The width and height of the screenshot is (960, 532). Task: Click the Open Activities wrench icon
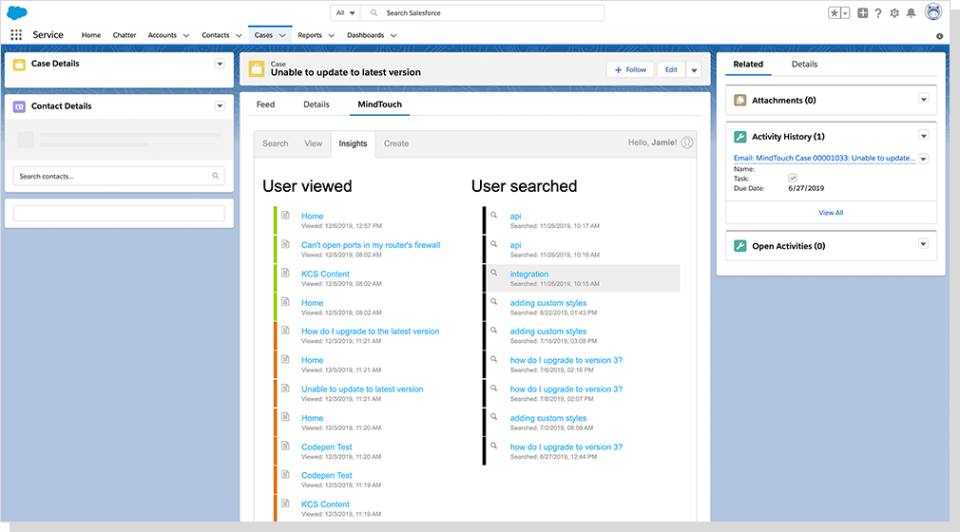coord(740,246)
